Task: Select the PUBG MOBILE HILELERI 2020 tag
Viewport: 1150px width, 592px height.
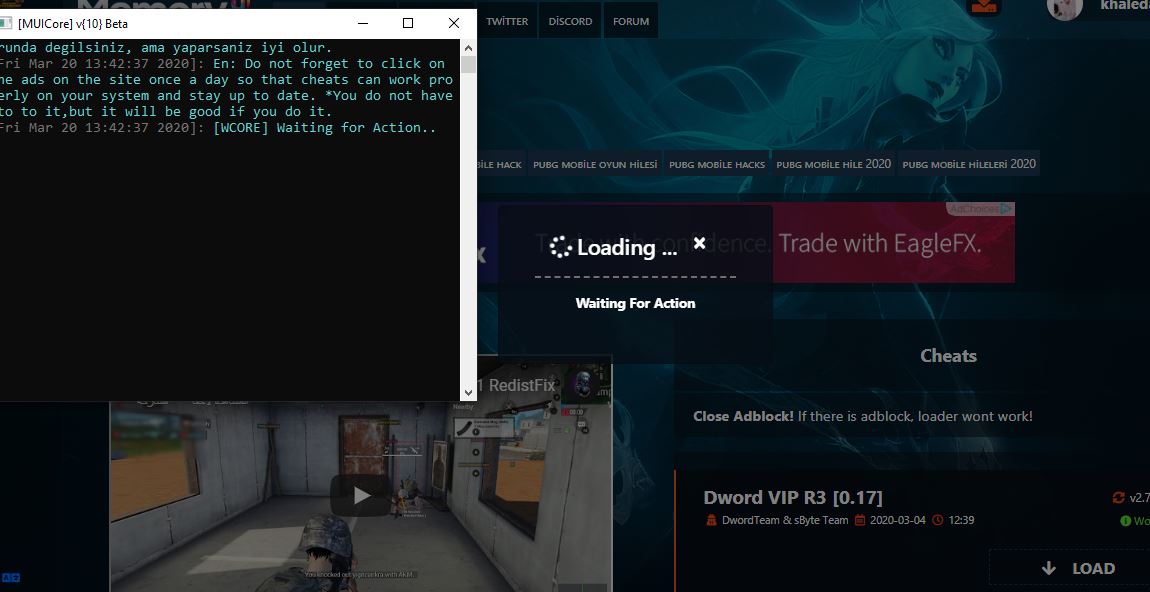Action: (969, 164)
